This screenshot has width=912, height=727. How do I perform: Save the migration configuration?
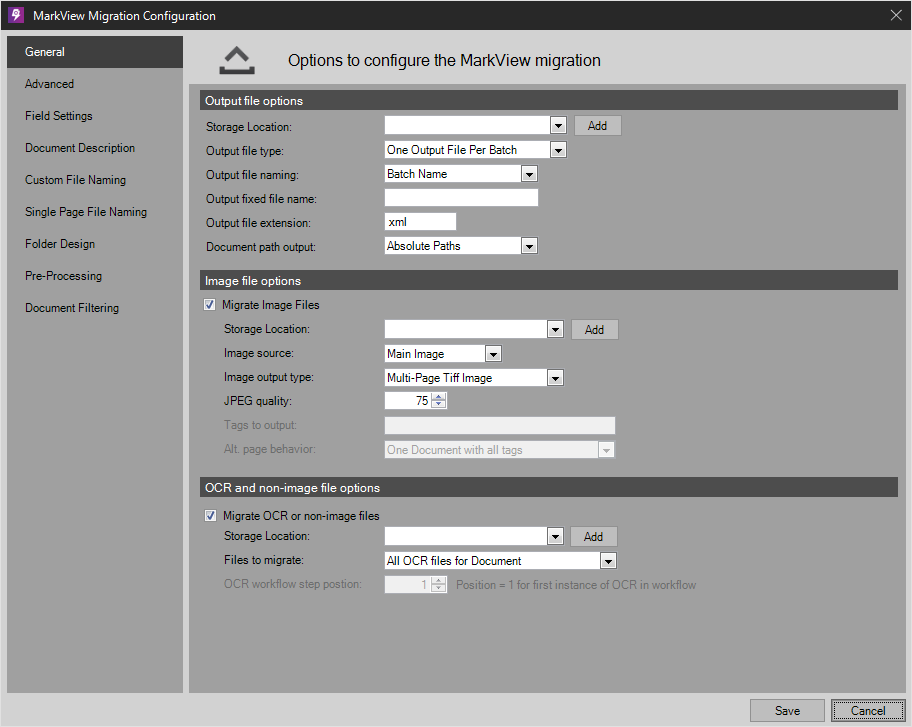point(787,711)
